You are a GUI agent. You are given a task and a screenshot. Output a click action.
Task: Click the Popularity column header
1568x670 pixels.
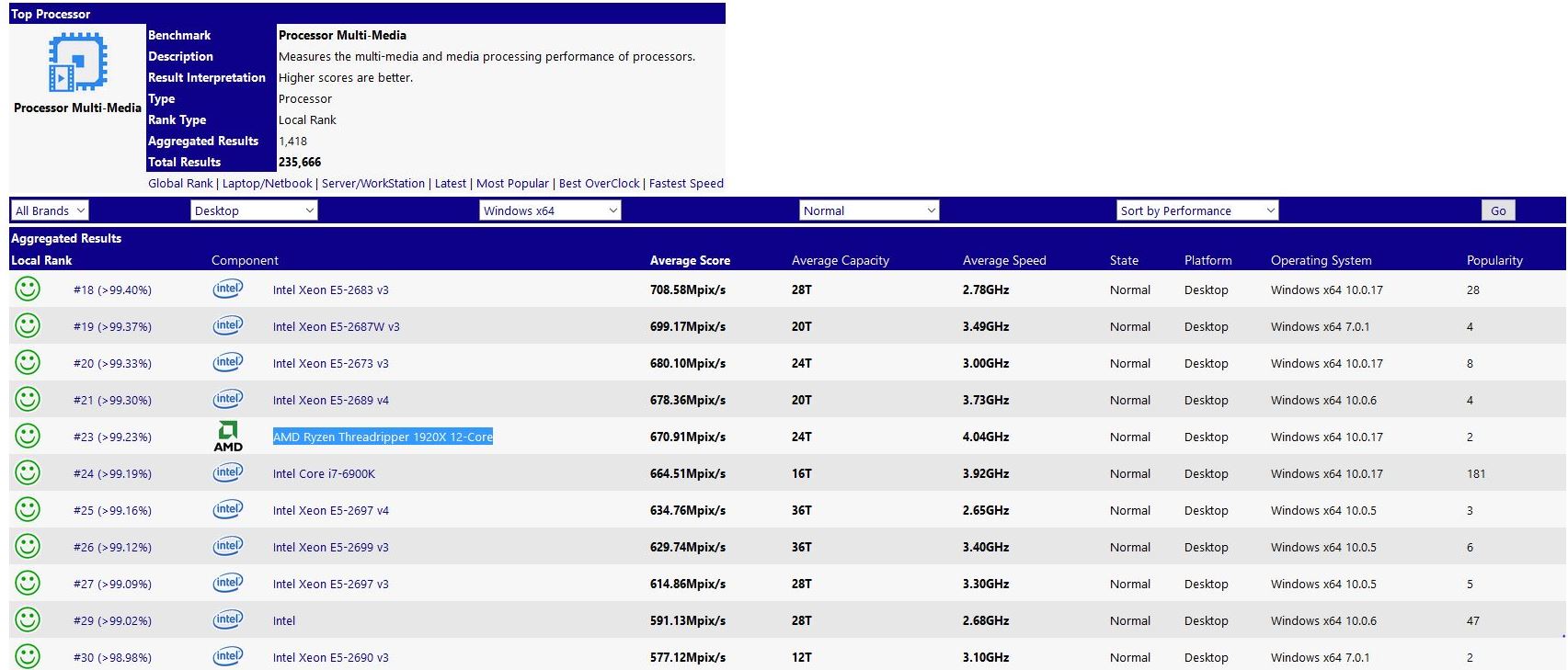click(1494, 260)
